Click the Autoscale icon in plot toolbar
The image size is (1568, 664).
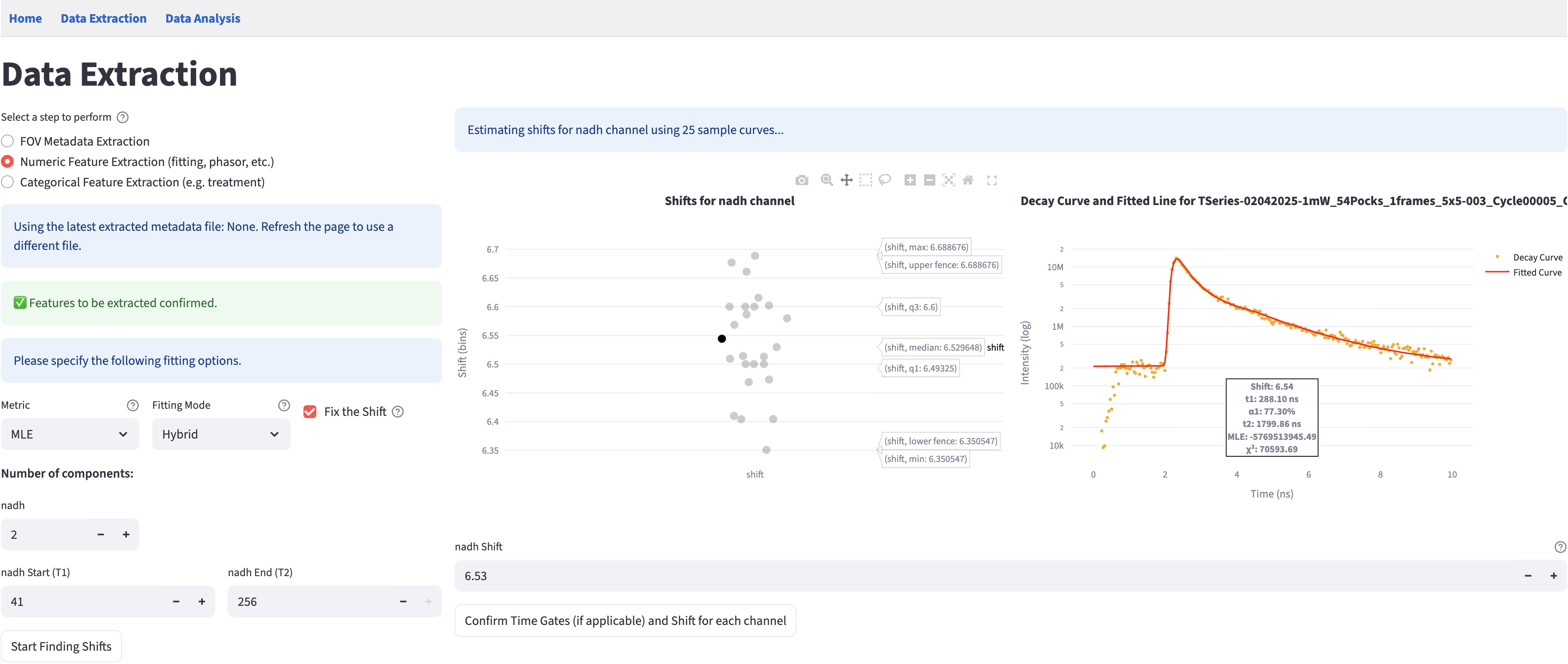948,180
